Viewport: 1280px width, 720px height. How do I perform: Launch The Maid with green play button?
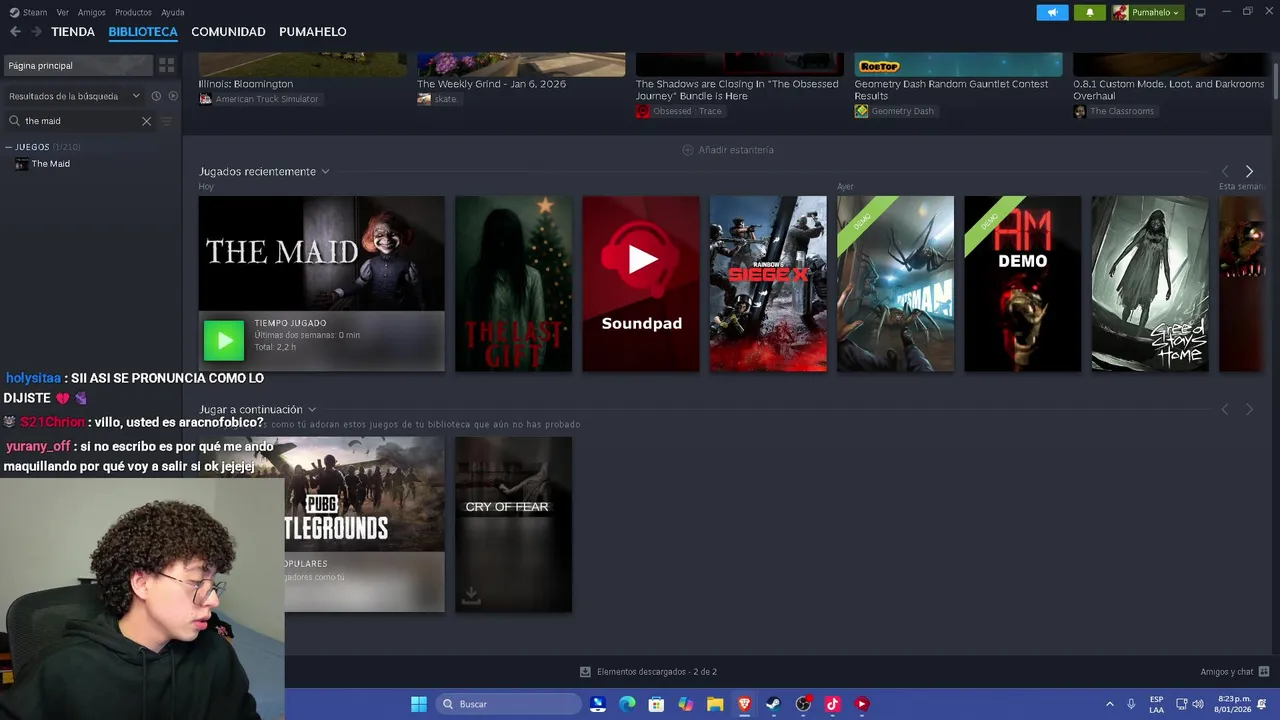click(x=224, y=340)
